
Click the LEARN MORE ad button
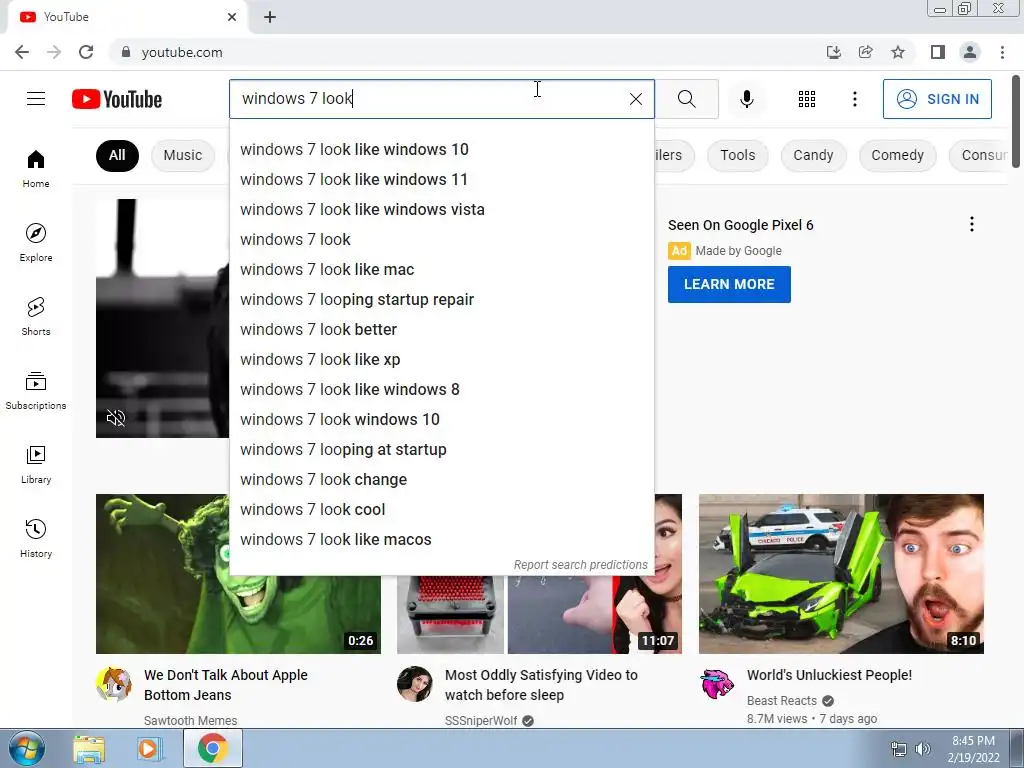[729, 284]
